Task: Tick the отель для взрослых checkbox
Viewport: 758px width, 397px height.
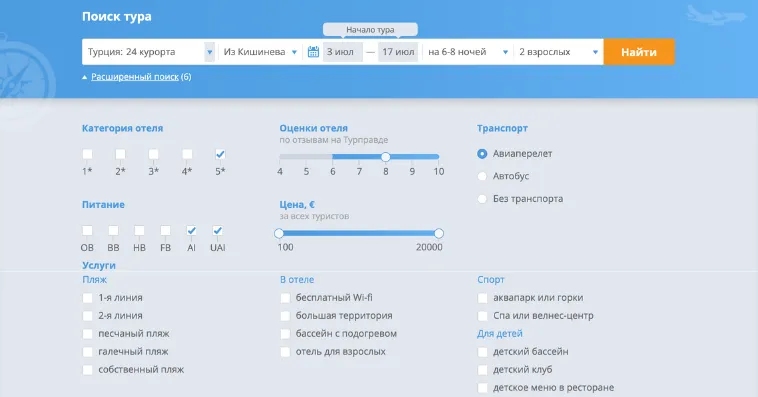Action: pyautogui.click(x=285, y=352)
